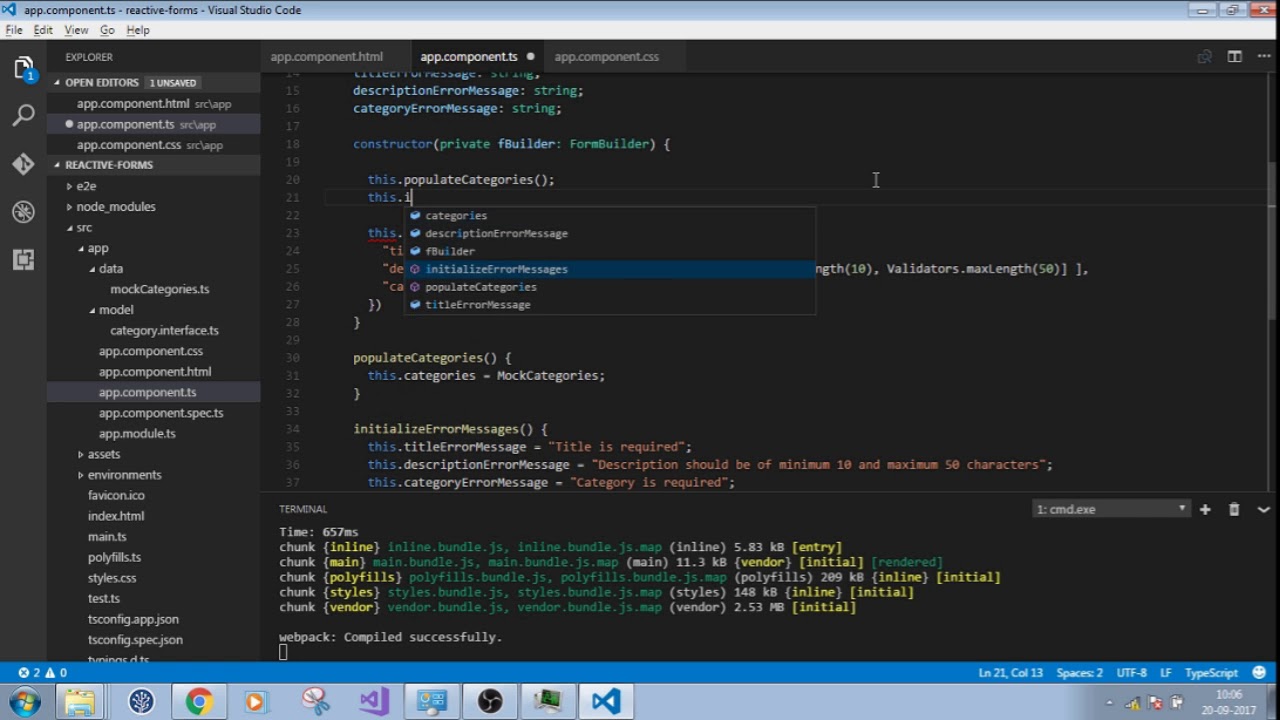Open the Source Control view
1280x720 pixels.
click(x=23, y=164)
